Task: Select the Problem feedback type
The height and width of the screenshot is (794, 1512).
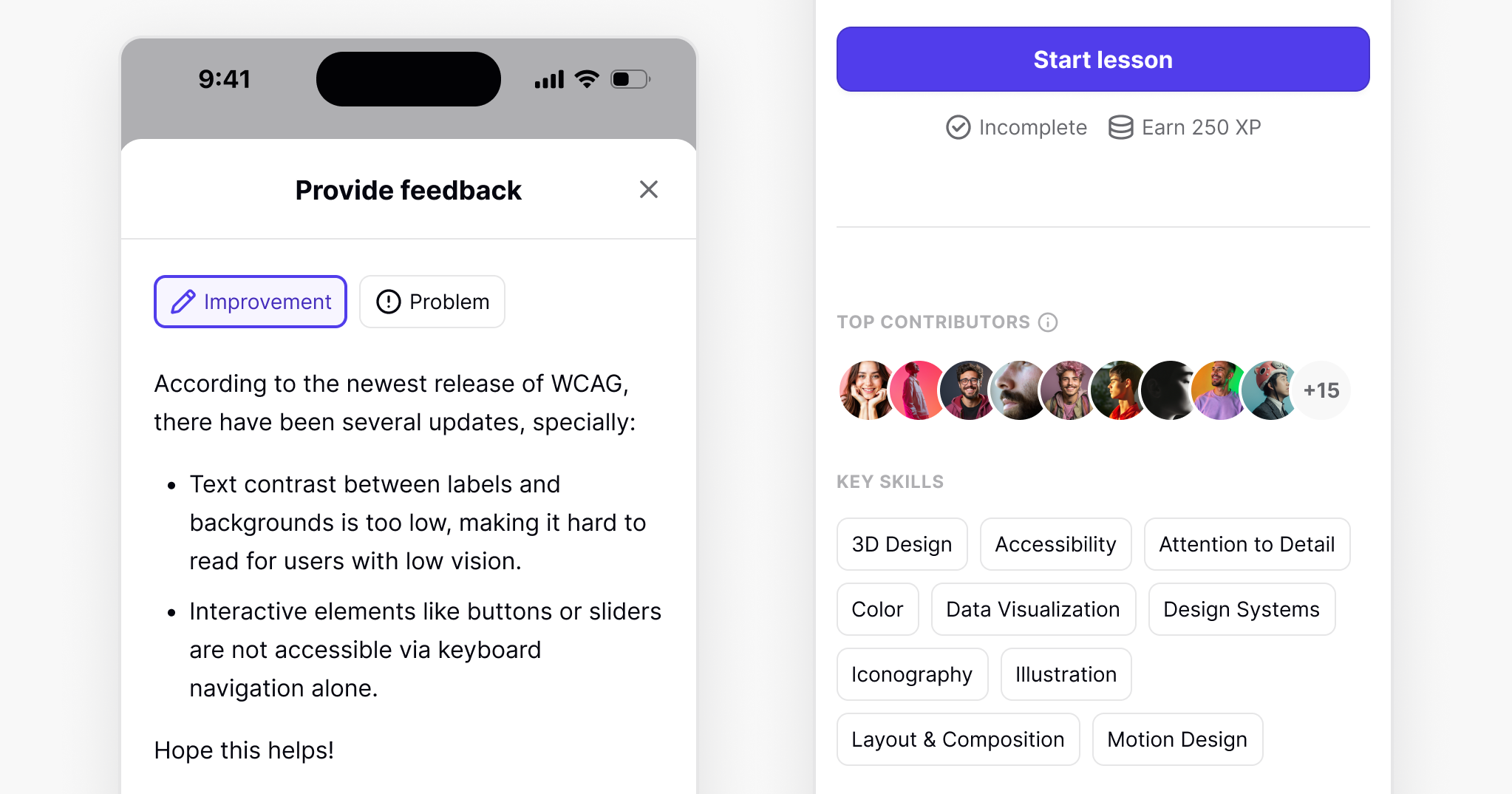Action: (x=432, y=302)
